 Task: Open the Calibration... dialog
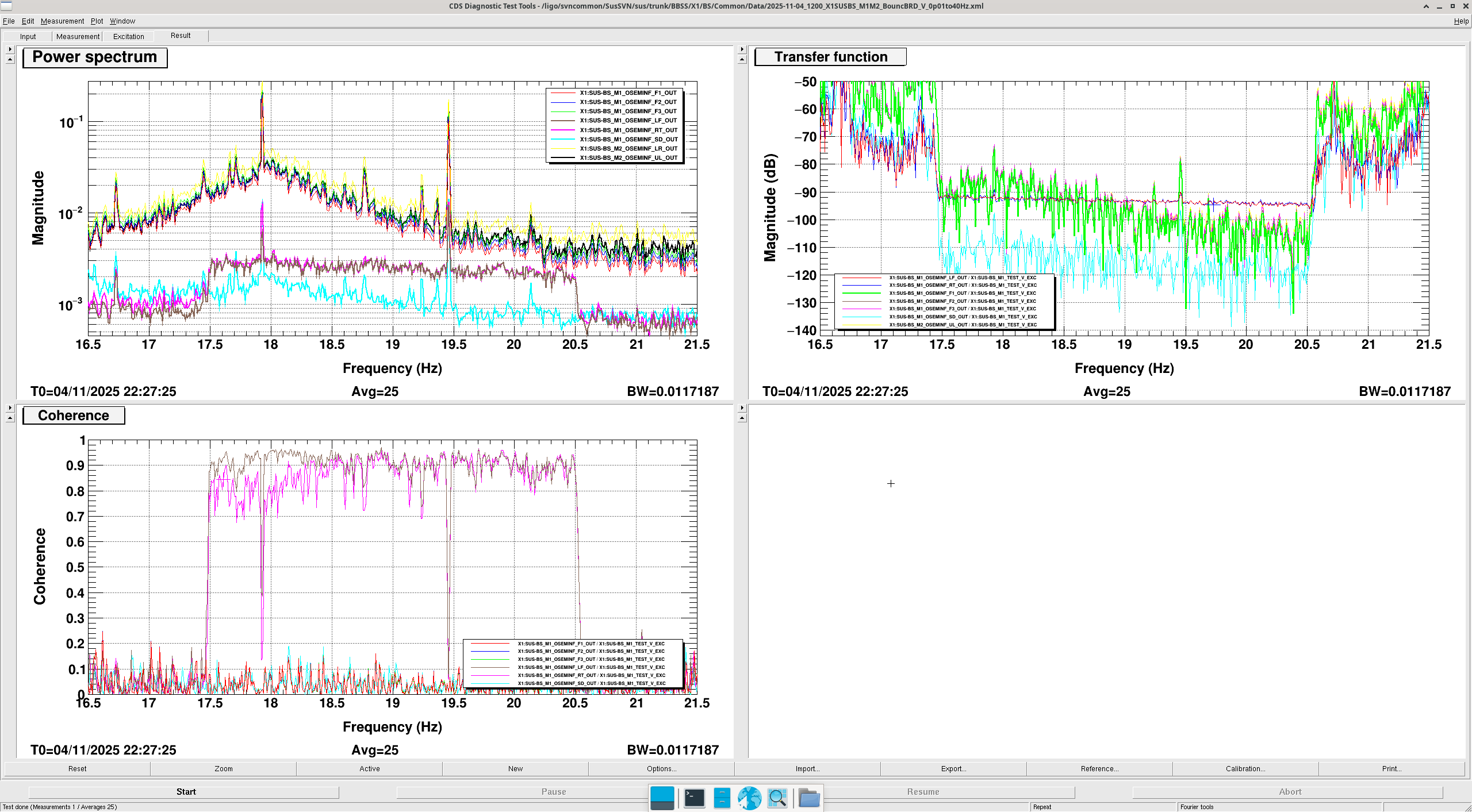pyautogui.click(x=1245, y=768)
